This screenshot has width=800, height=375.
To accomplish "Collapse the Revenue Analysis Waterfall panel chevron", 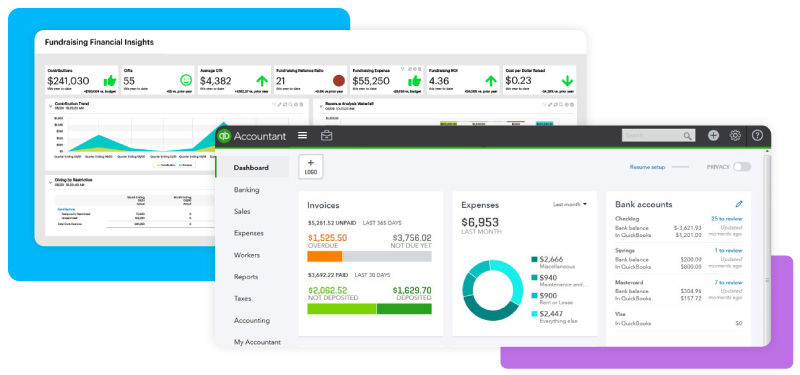I will [321, 106].
